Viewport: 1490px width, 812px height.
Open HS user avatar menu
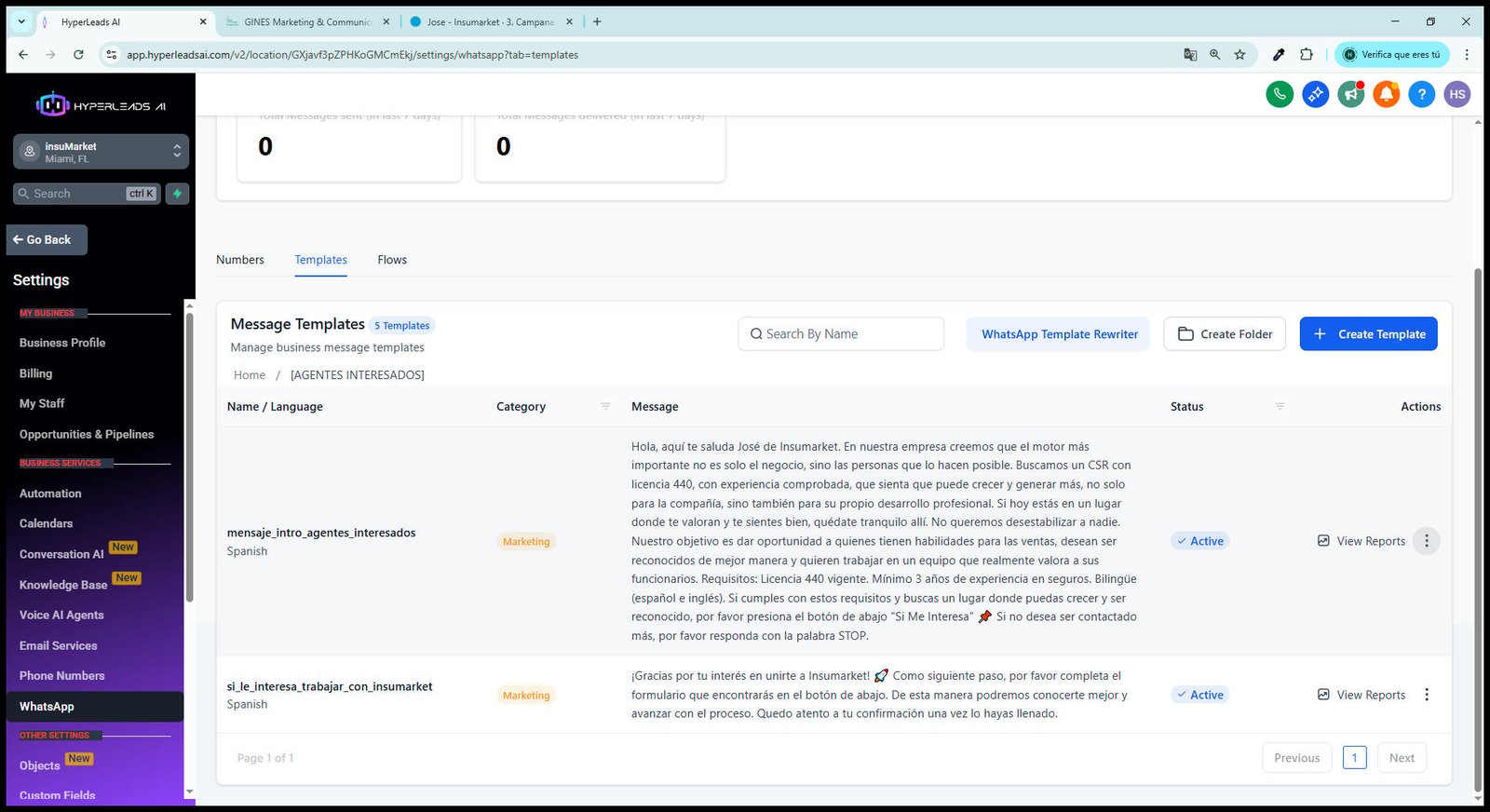click(1457, 94)
